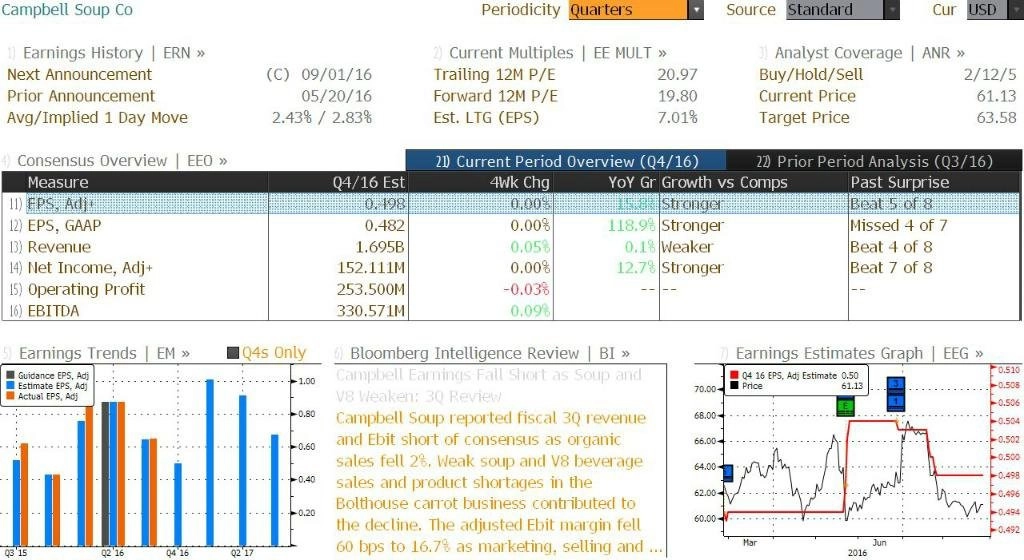Click blue marker at left edge of price graph

pos(728,473)
